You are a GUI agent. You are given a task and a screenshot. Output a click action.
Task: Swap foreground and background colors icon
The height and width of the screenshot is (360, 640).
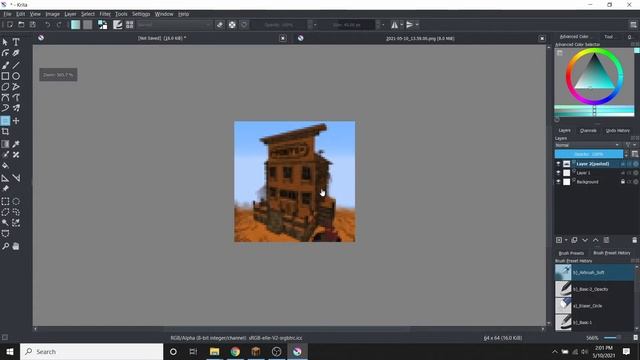102,25
